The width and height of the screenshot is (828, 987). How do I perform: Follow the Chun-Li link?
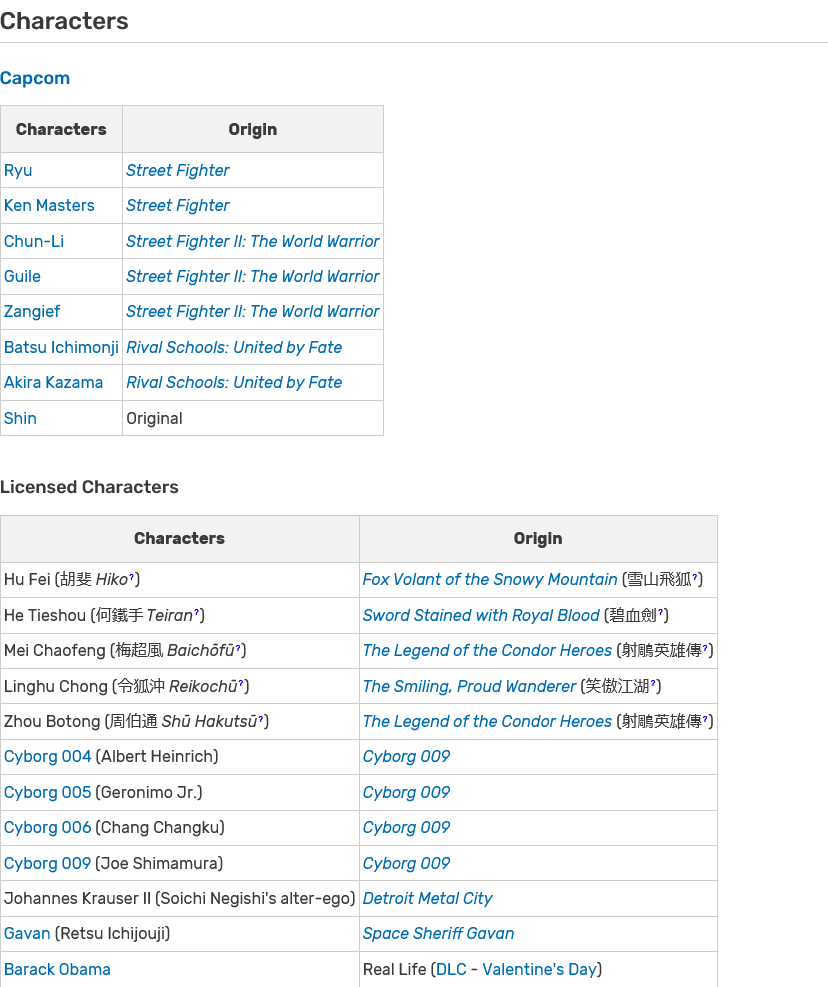click(34, 241)
